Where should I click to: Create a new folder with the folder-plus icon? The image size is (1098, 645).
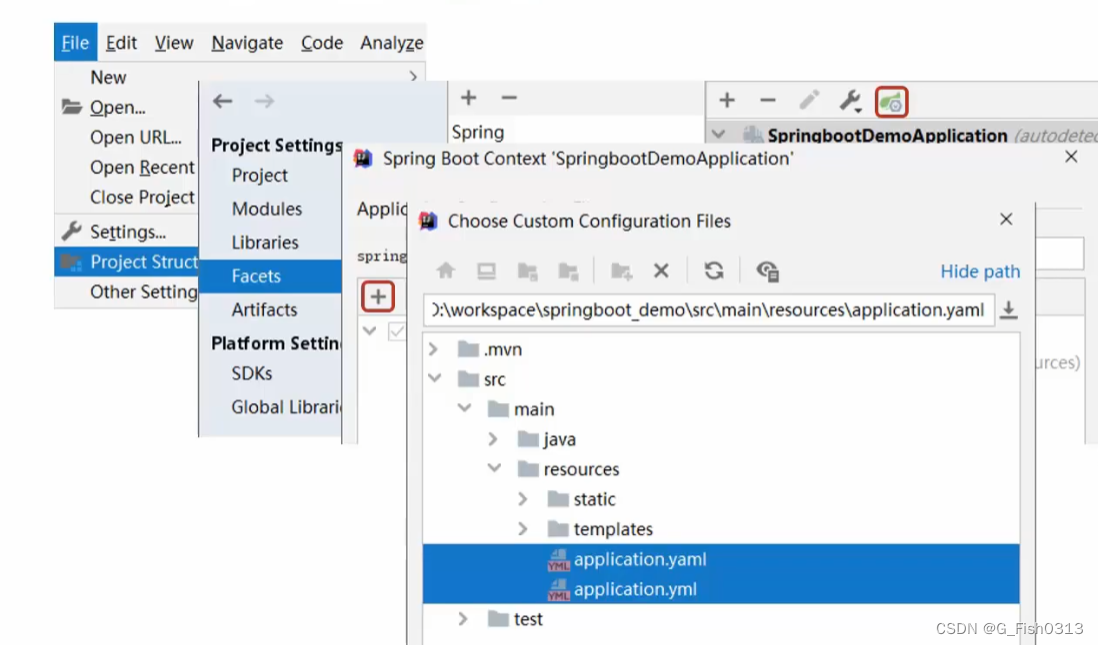pos(621,271)
